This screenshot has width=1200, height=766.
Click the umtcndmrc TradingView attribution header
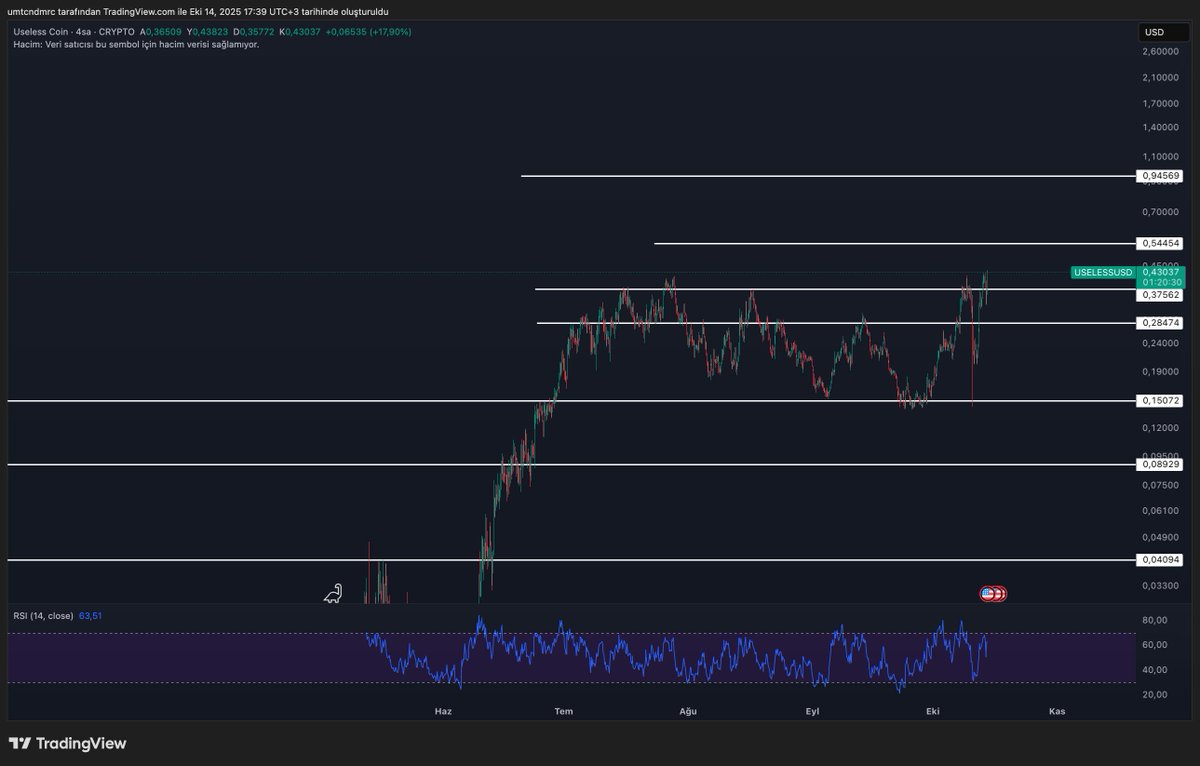200,11
